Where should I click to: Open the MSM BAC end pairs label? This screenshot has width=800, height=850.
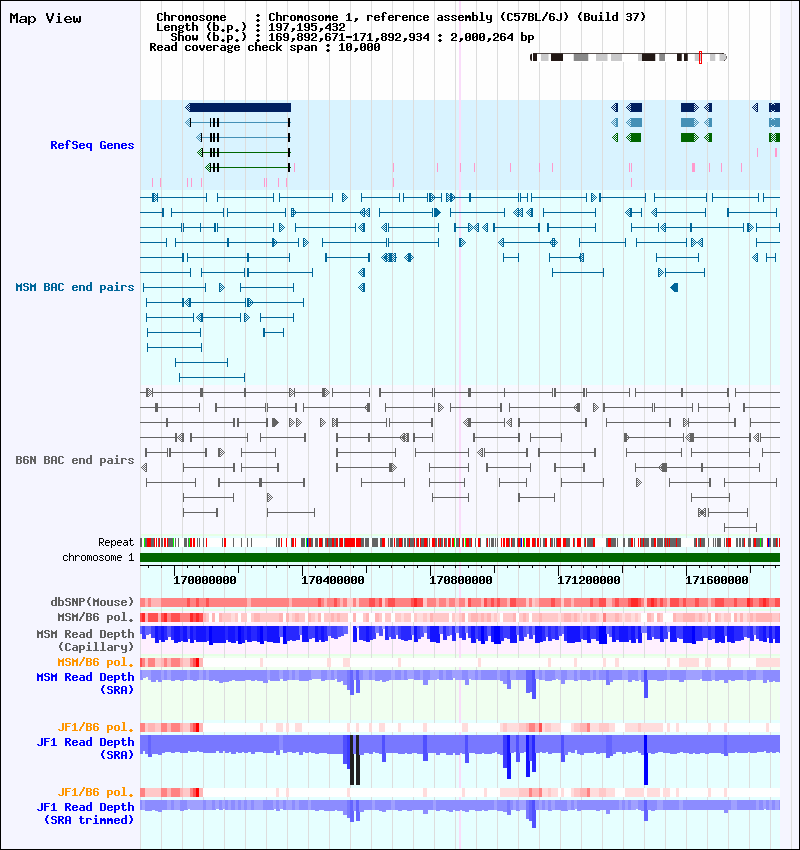(x=74, y=287)
